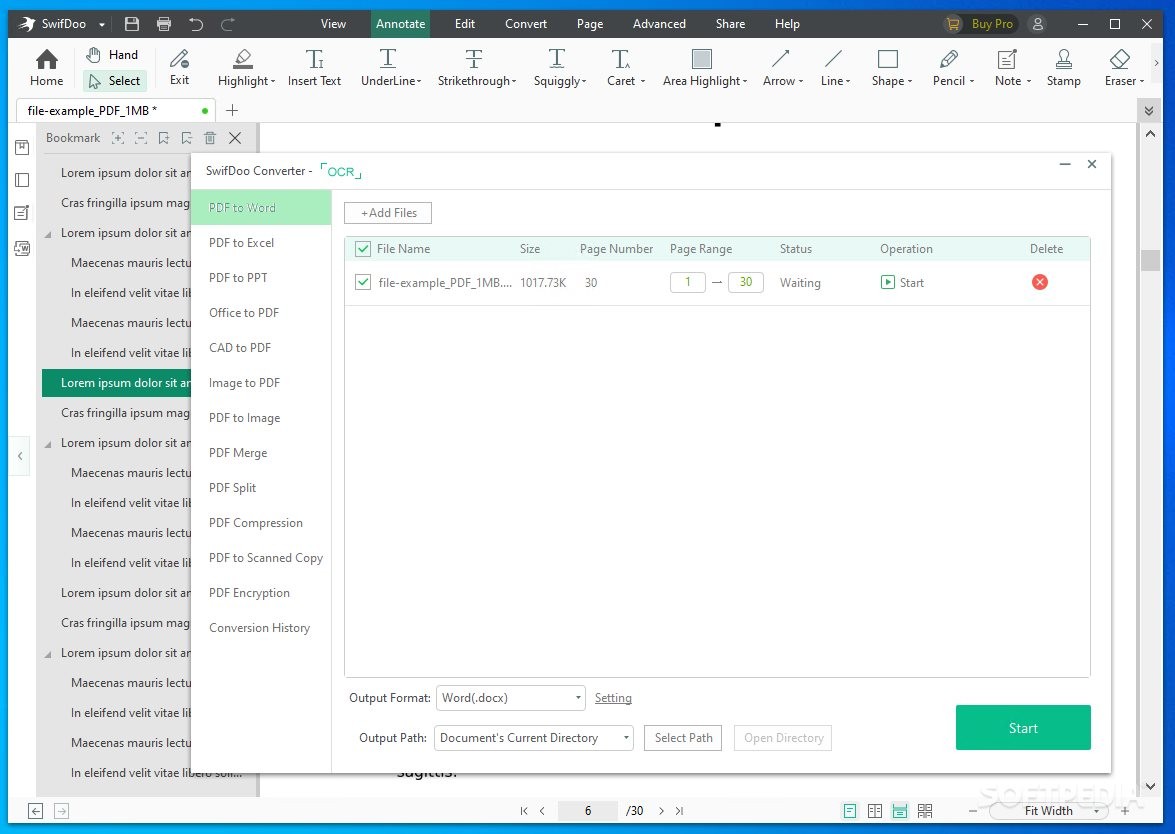Open the Output Format dropdown
The width and height of the screenshot is (1175, 834).
510,698
